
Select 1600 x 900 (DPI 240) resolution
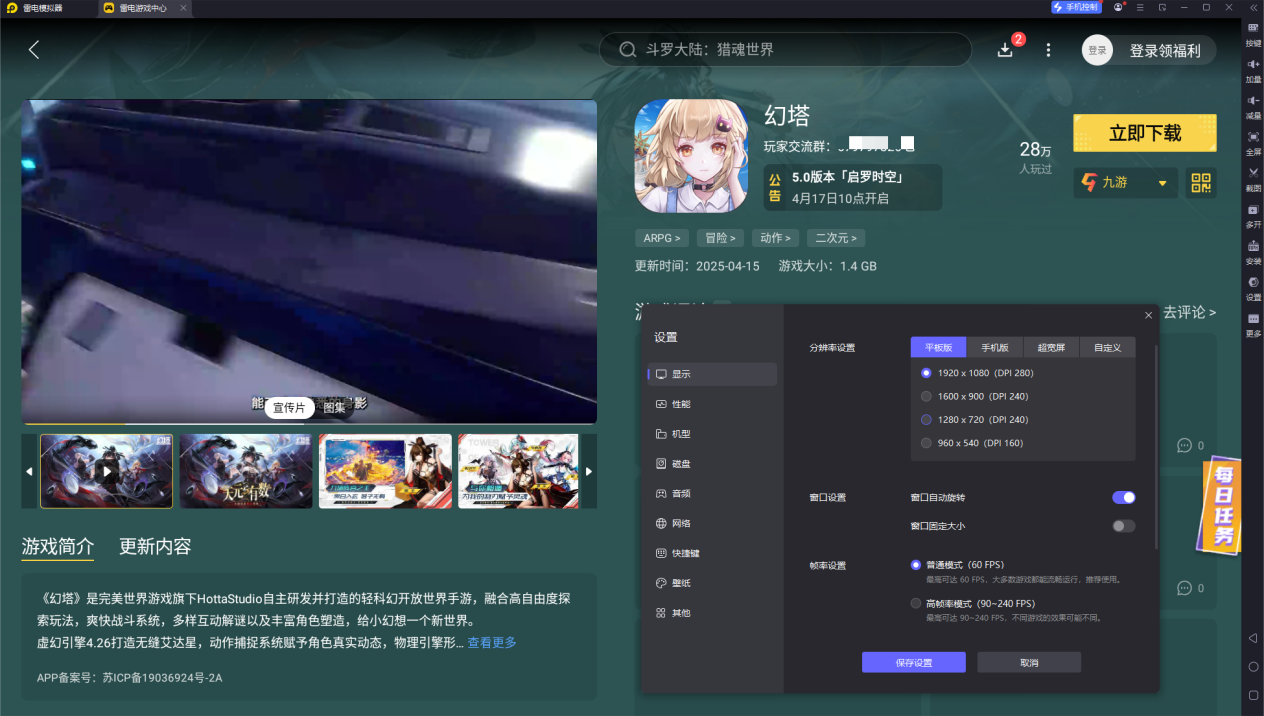click(x=974, y=396)
